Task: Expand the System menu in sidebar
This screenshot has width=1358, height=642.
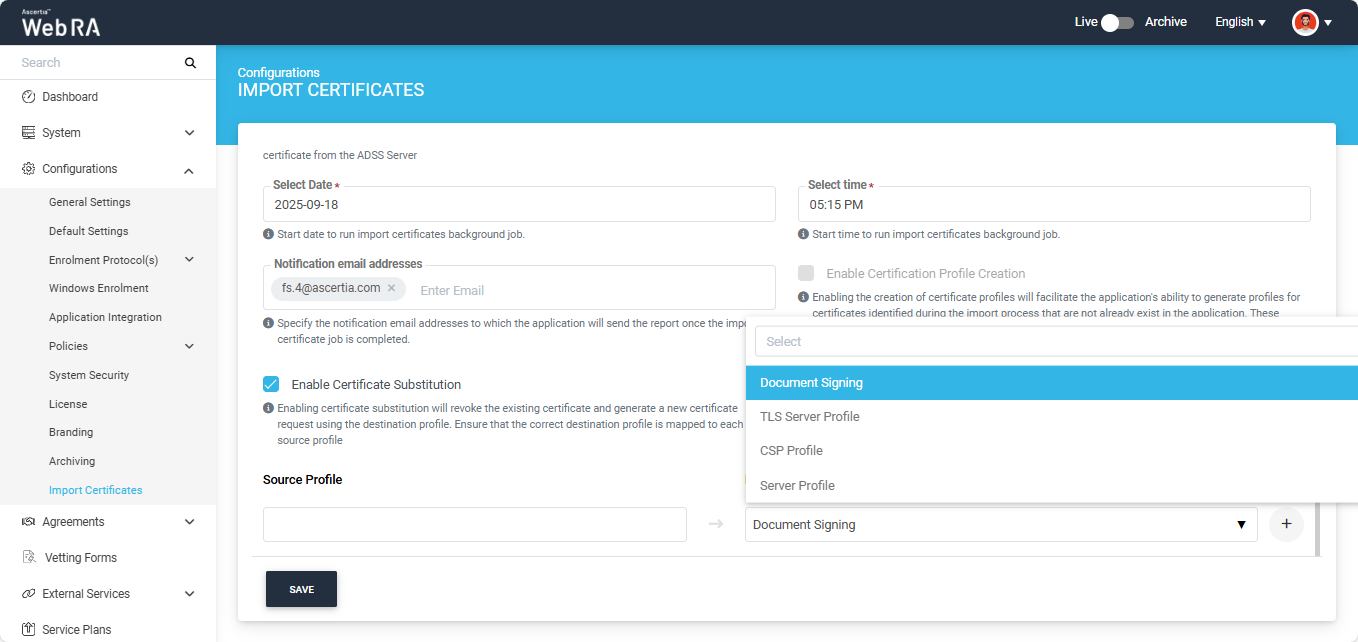Action: click(x=189, y=133)
